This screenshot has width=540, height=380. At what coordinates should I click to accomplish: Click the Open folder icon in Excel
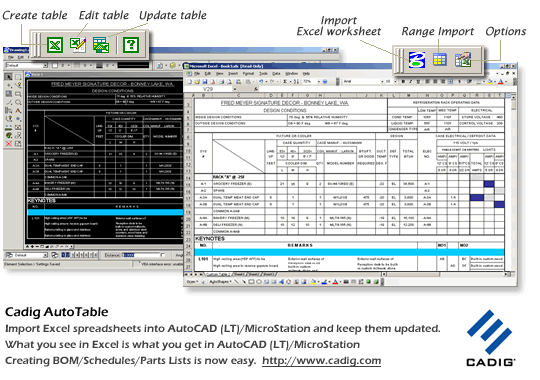[197, 82]
